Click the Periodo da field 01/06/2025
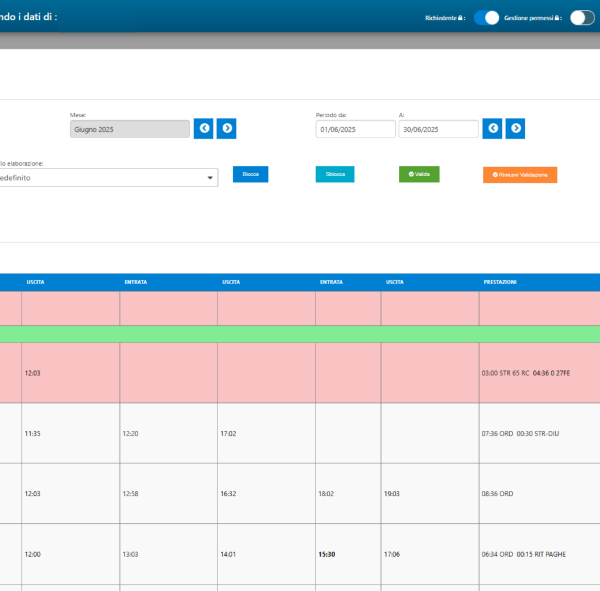This screenshot has height=591, width=600. point(355,129)
